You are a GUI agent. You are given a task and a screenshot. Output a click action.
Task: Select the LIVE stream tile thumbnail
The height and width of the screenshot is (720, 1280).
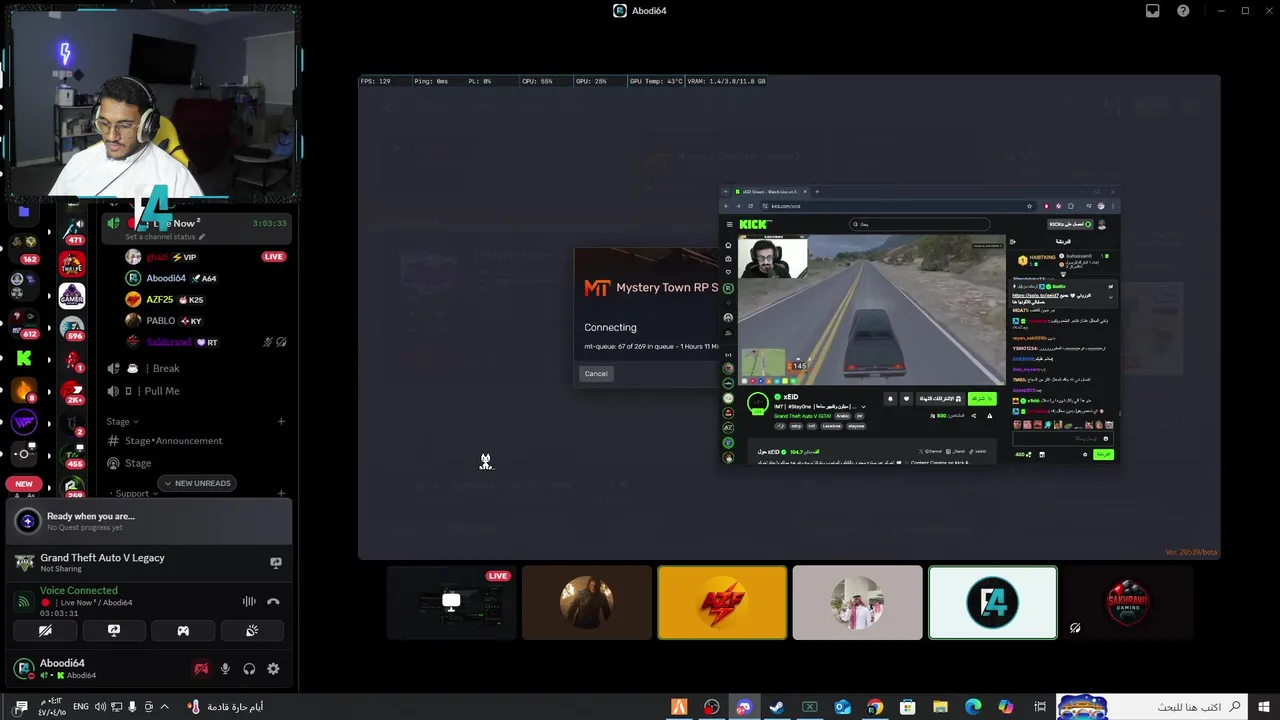tap(451, 602)
